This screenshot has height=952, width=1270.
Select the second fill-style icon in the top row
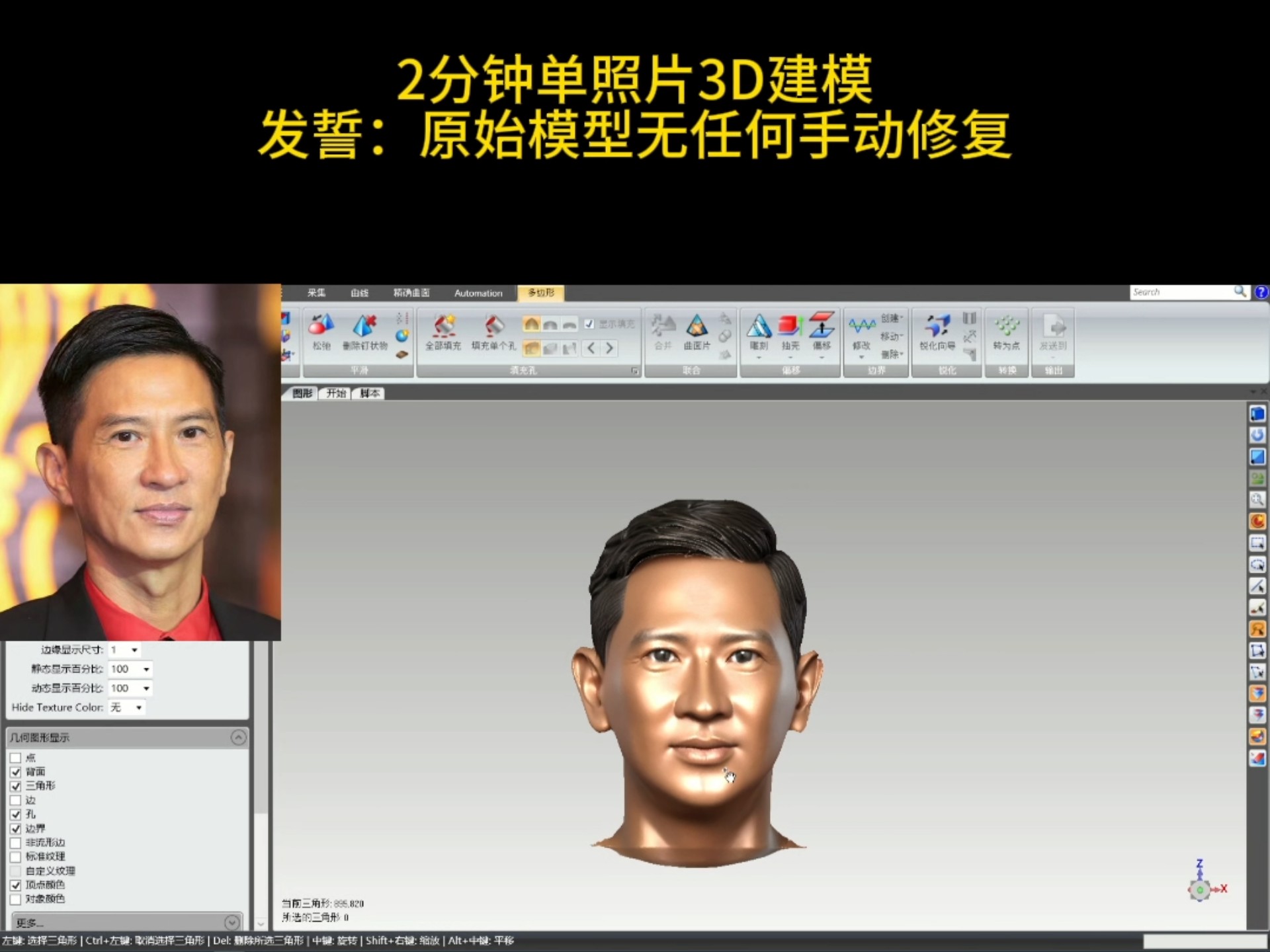[x=550, y=324]
